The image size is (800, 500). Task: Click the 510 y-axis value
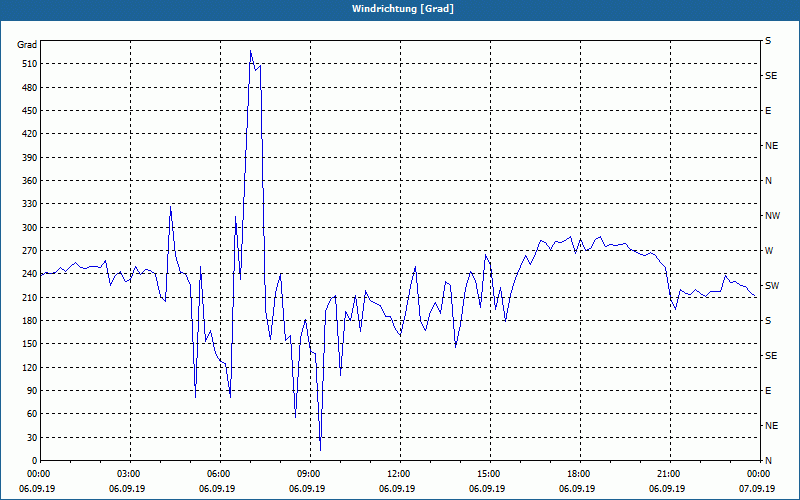click(x=30, y=64)
